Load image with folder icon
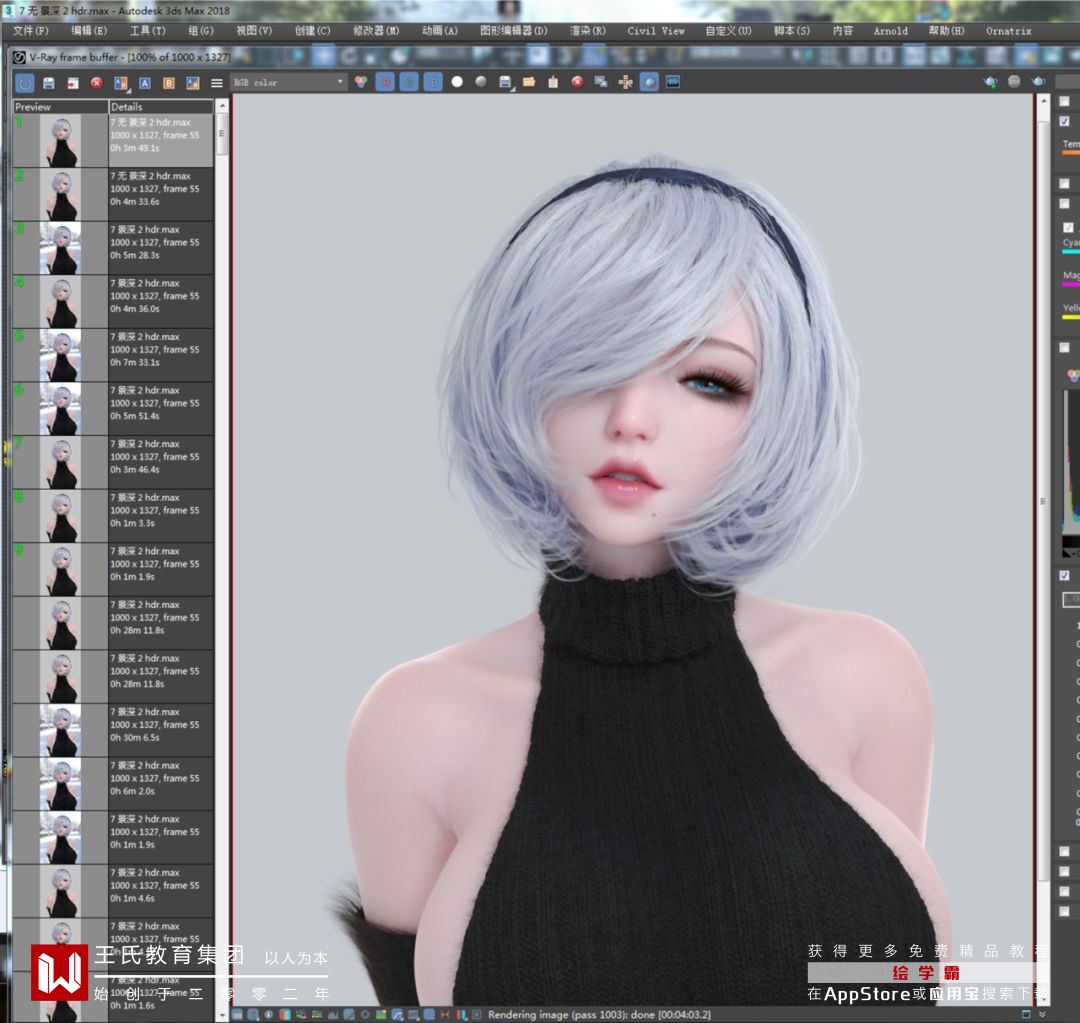Screen dimensions: 1080x1023 [x=529, y=82]
